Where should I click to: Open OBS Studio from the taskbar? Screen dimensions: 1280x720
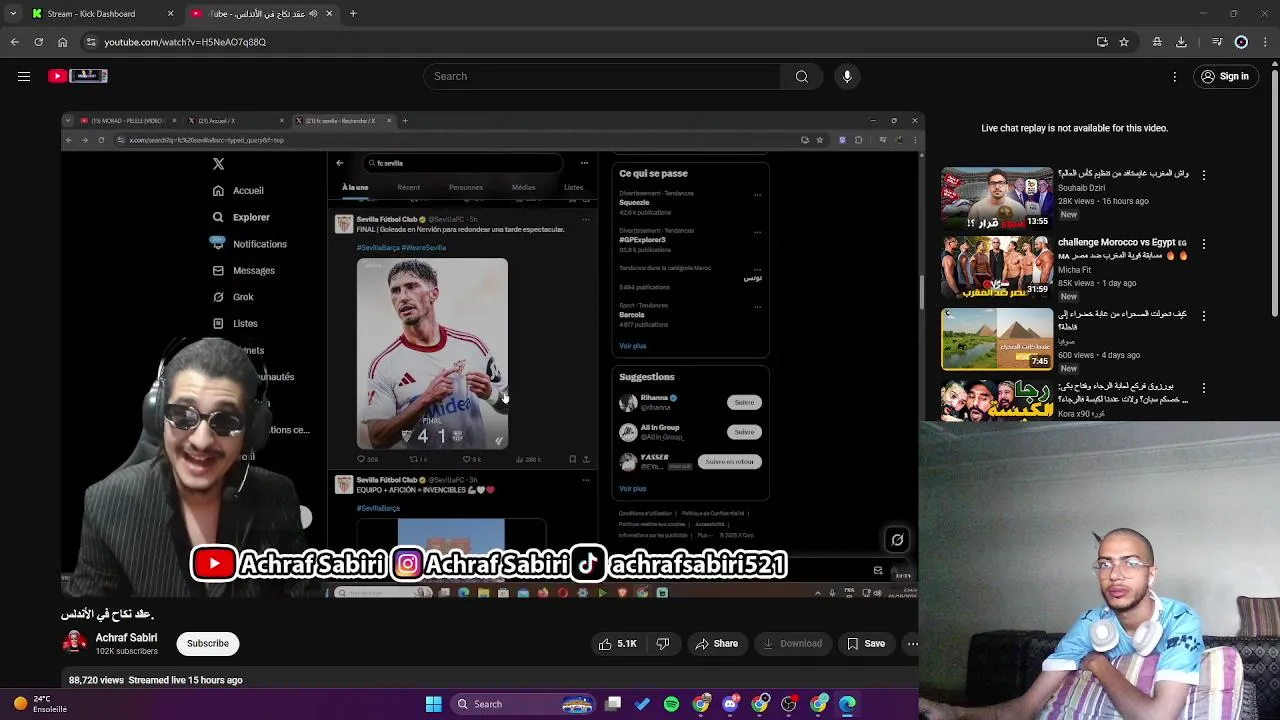point(789,704)
